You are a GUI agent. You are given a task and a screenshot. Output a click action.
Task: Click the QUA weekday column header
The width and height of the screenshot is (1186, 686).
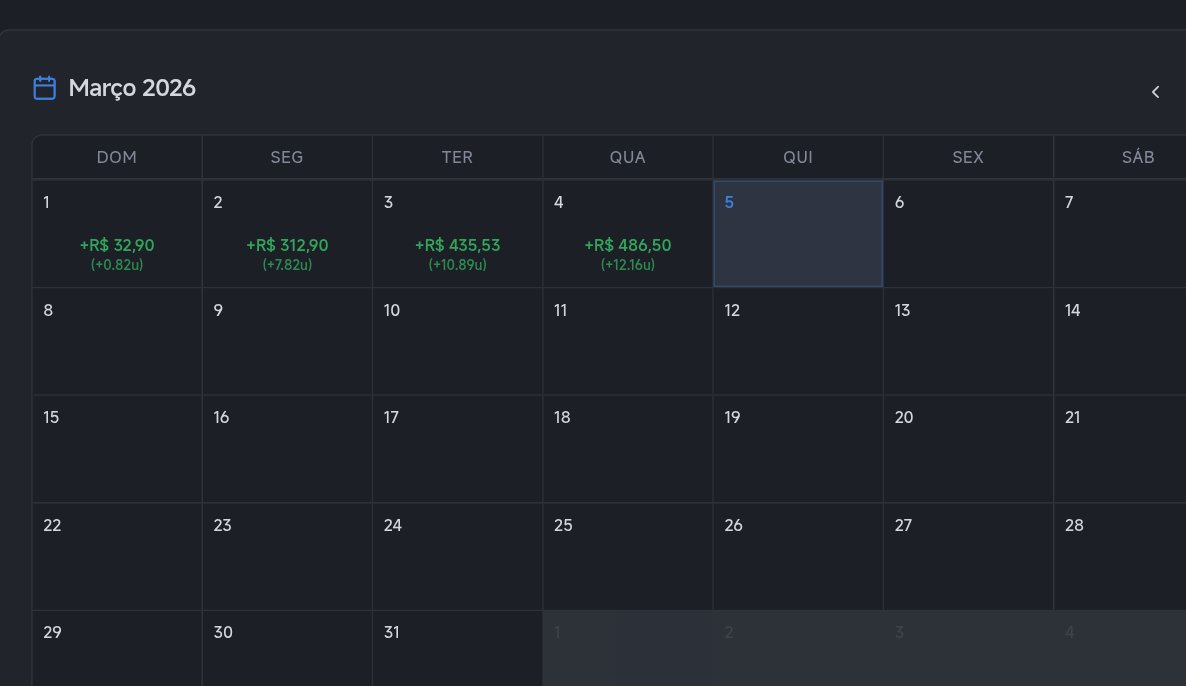point(628,157)
